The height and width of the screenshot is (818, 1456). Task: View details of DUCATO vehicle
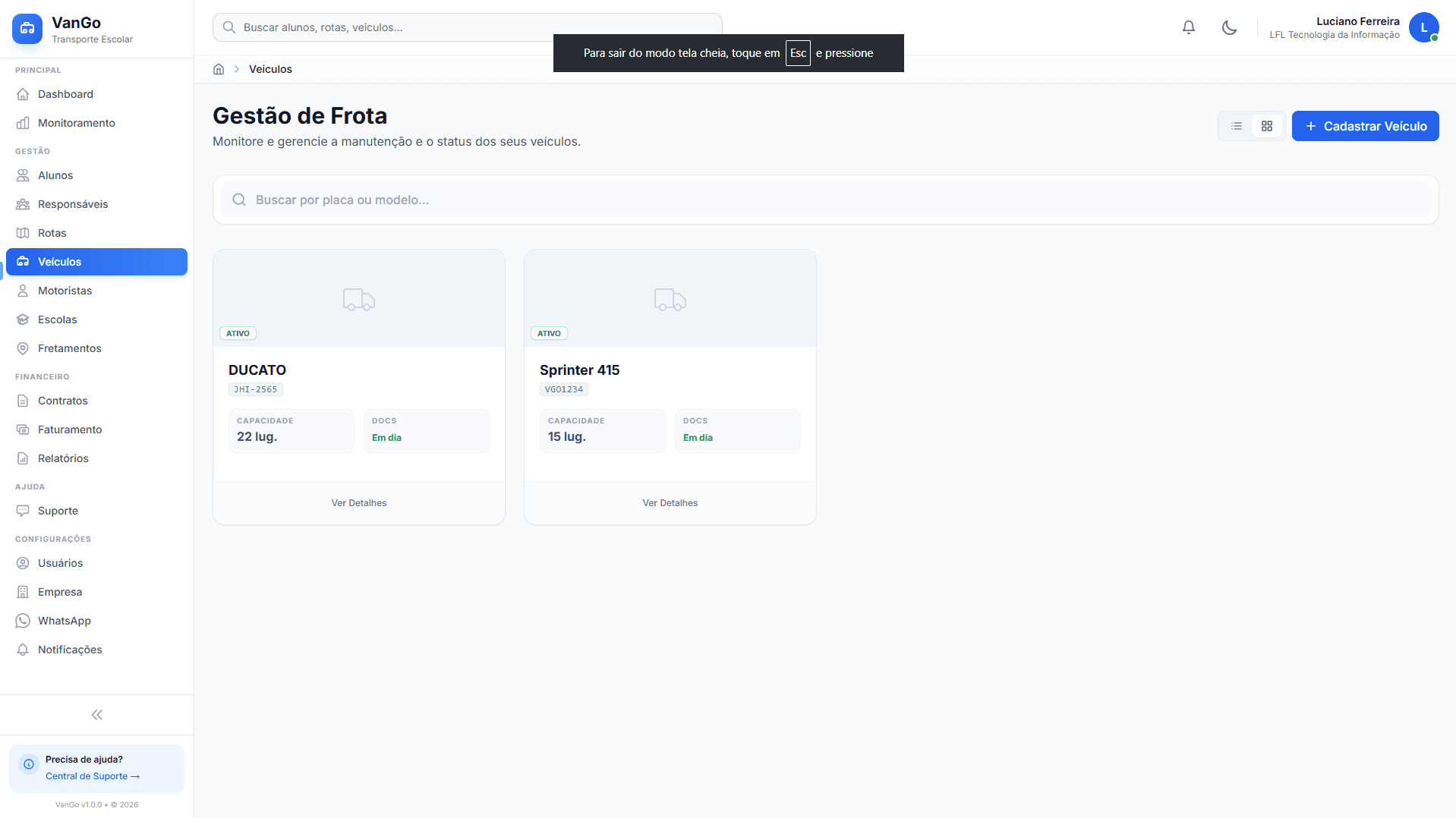358,503
